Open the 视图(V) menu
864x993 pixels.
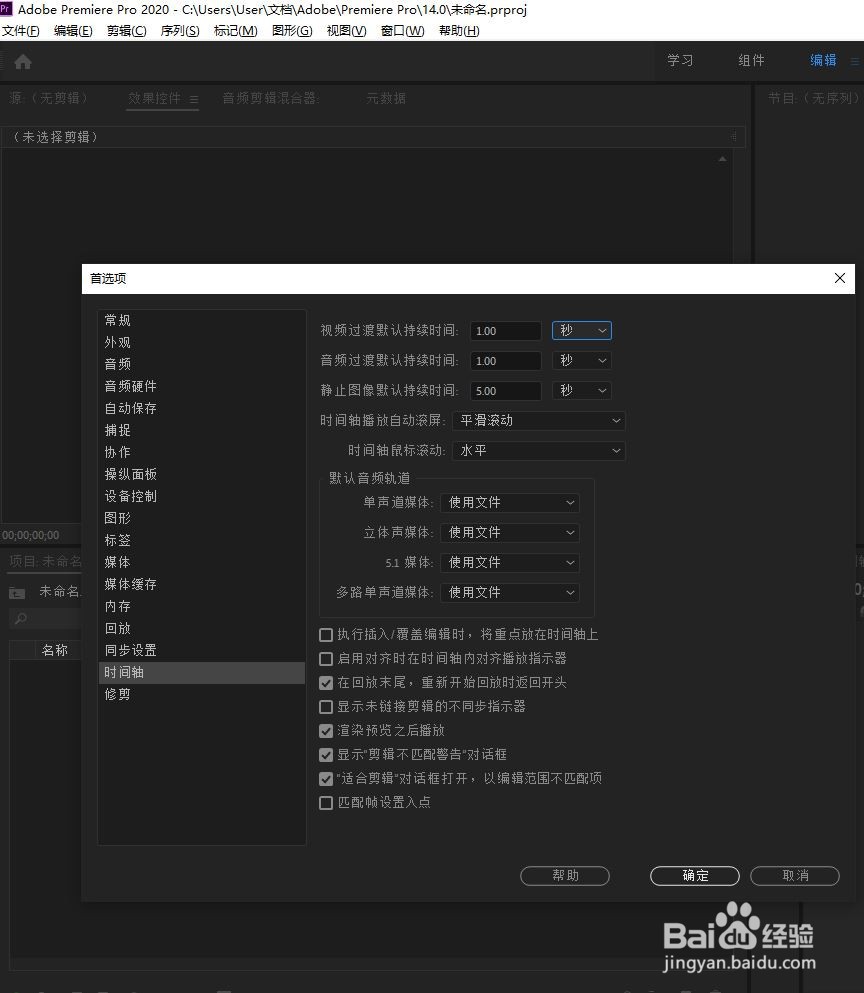tap(346, 30)
